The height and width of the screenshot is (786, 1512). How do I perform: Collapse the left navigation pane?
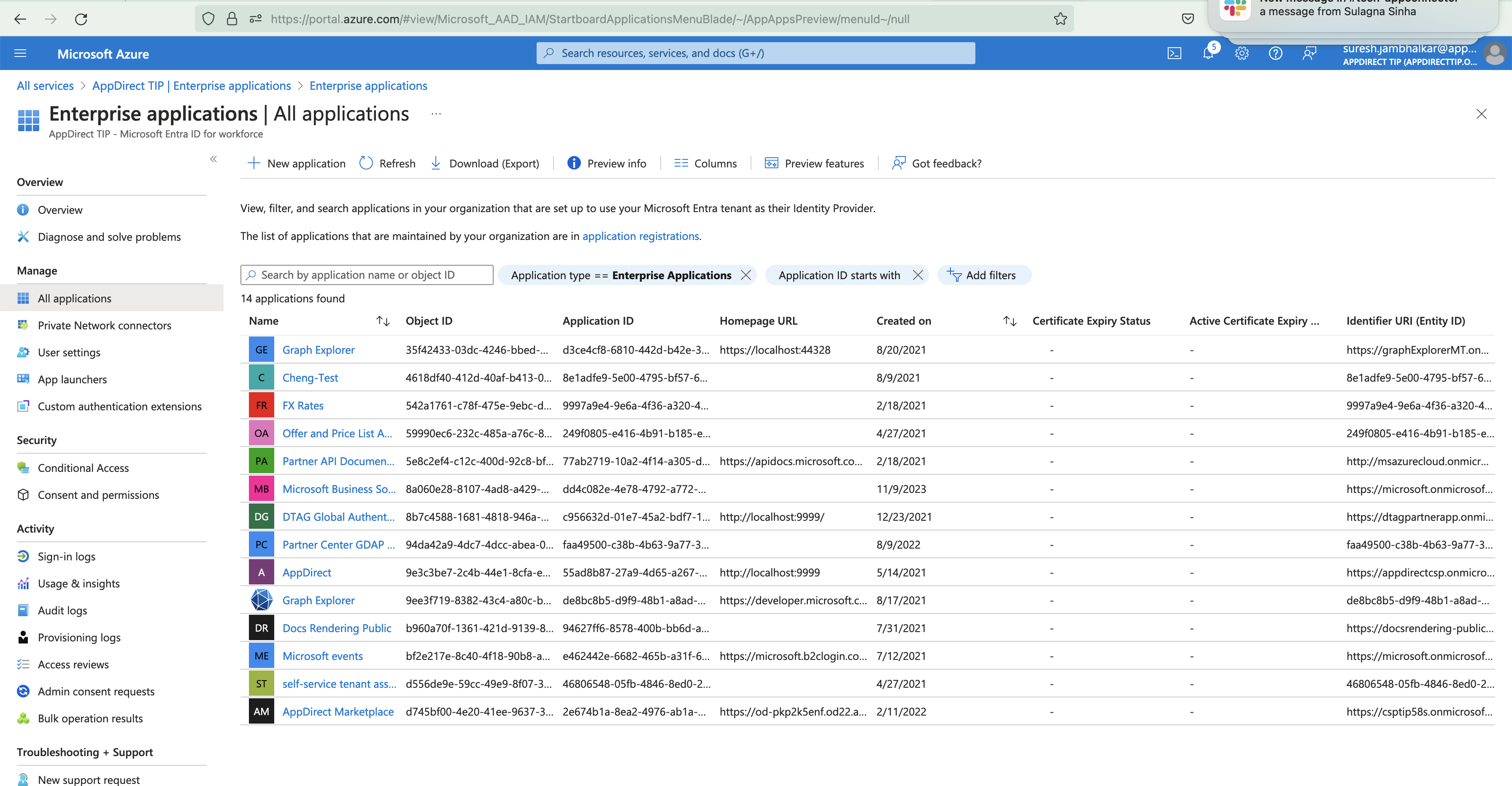[213, 159]
